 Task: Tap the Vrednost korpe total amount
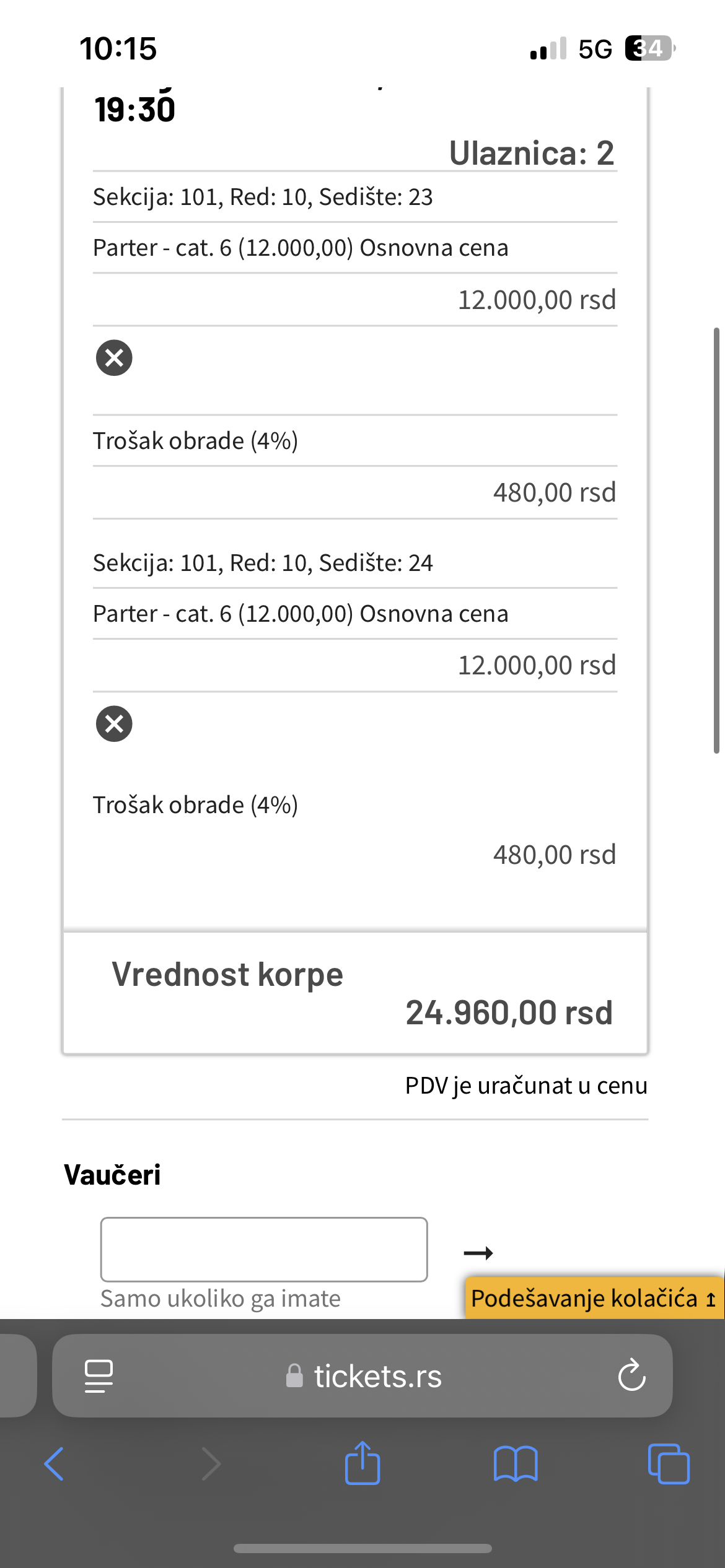(509, 1013)
